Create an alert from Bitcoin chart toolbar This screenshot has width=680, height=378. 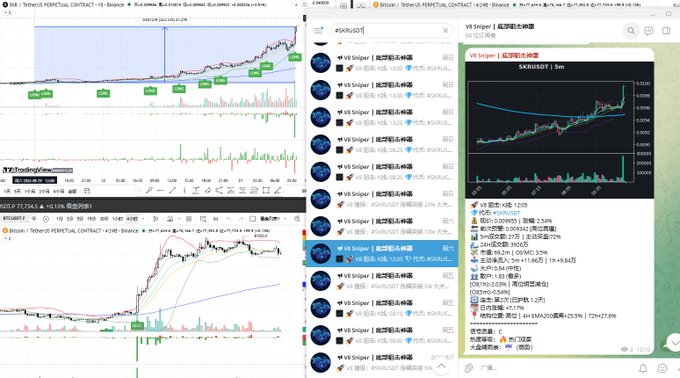click(x=203, y=218)
